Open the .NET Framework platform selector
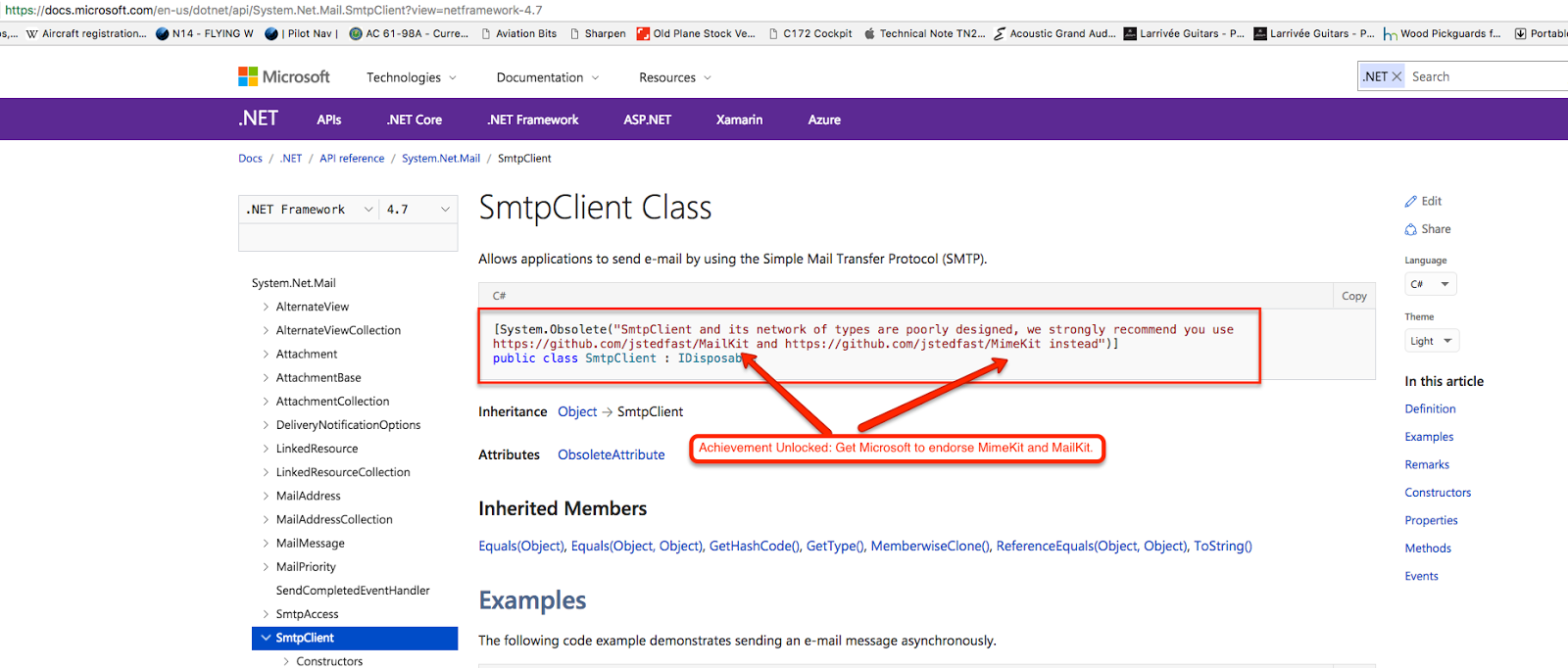This screenshot has width=1568, height=668. [x=309, y=210]
